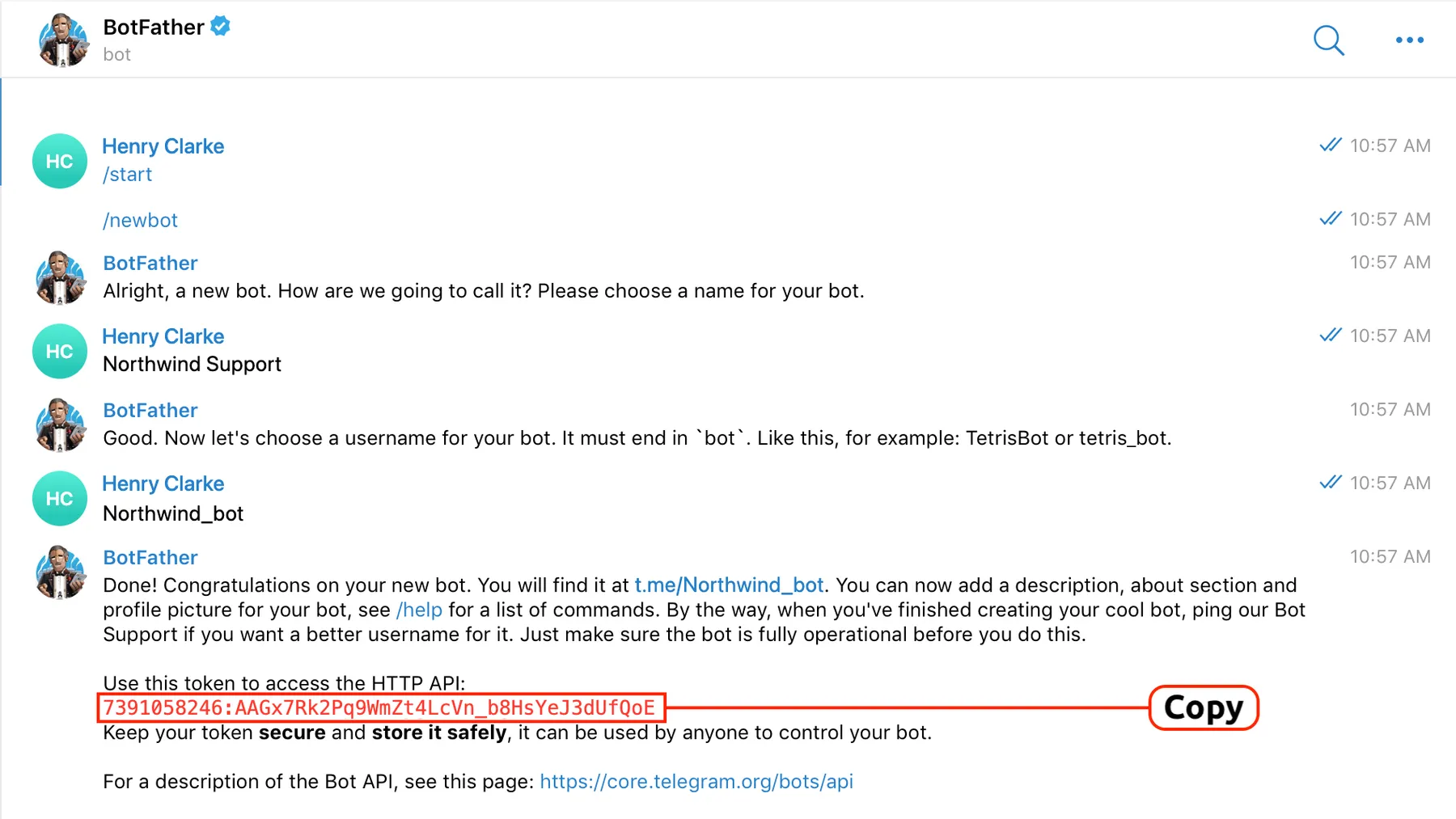Click the HC avatar beside Northwind_bot message
1456x819 pixels.
(x=60, y=498)
